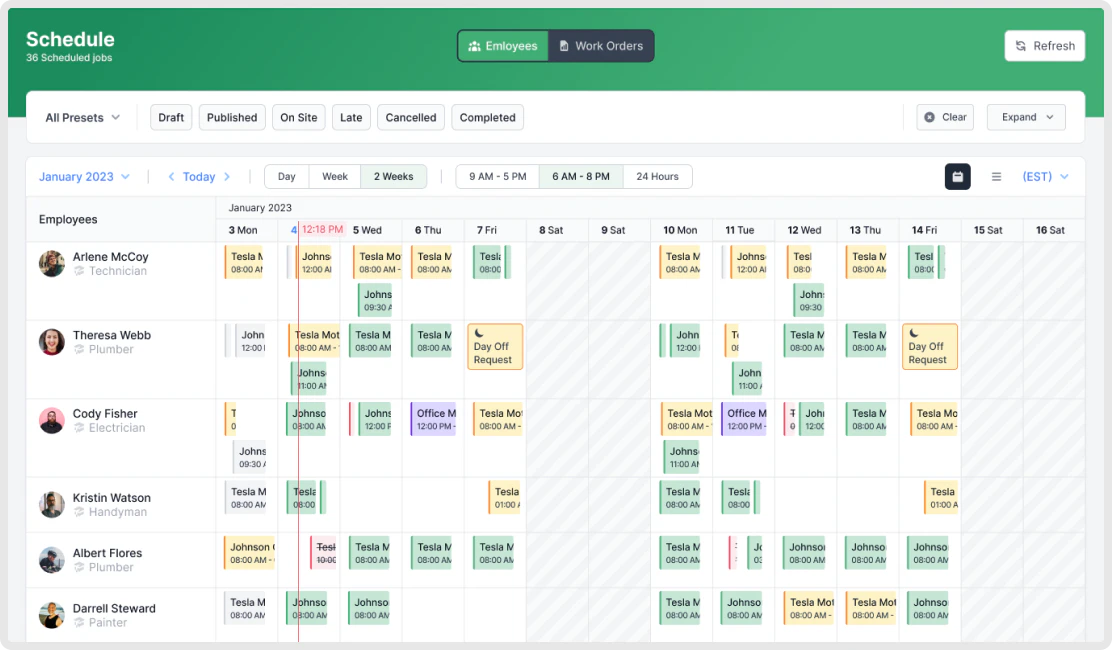
Task: Click the Clear filters circular icon
Action: (x=930, y=117)
